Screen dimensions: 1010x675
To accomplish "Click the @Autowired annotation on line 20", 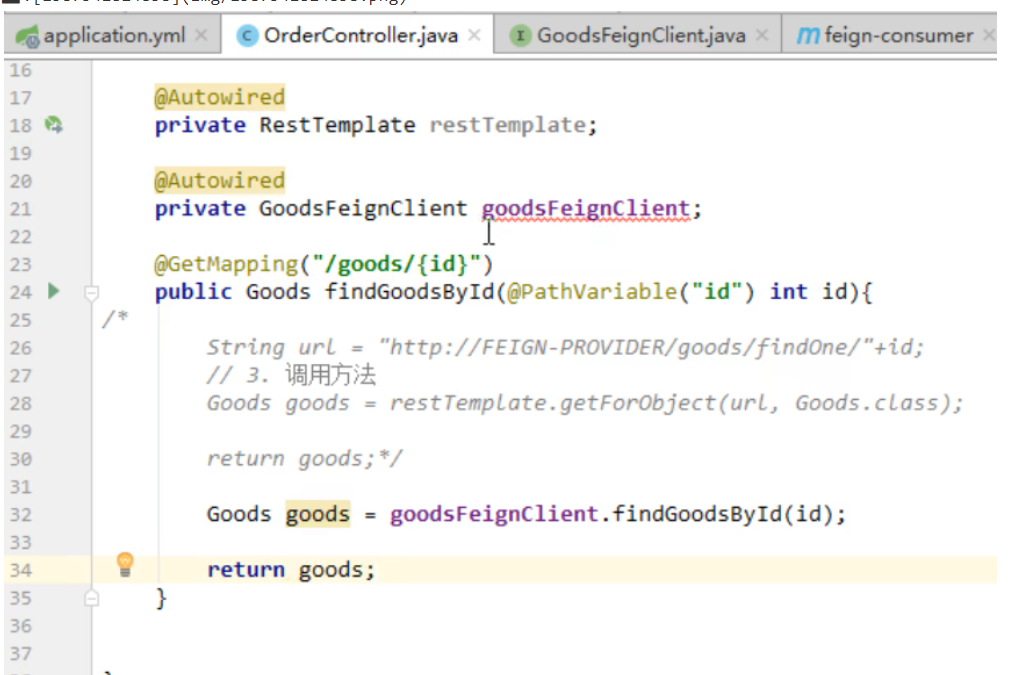I will click(x=220, y=181).
